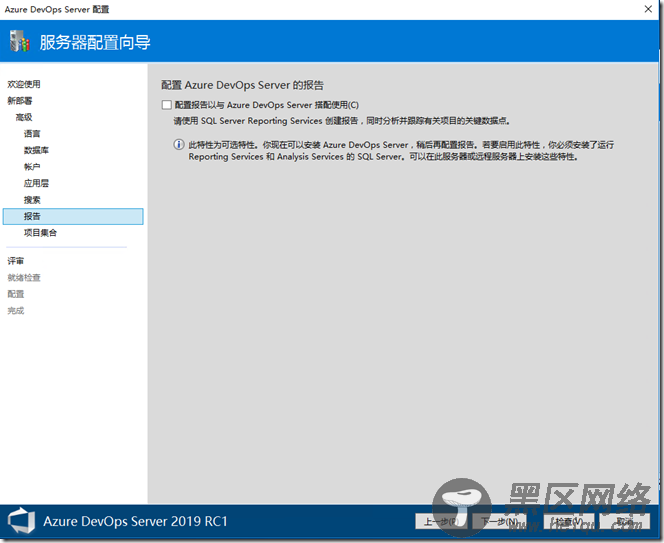The width and height of the screenshot is (664, 543).
Task: Open the 高级 step in the sidebar
Action: pos(24,117)
